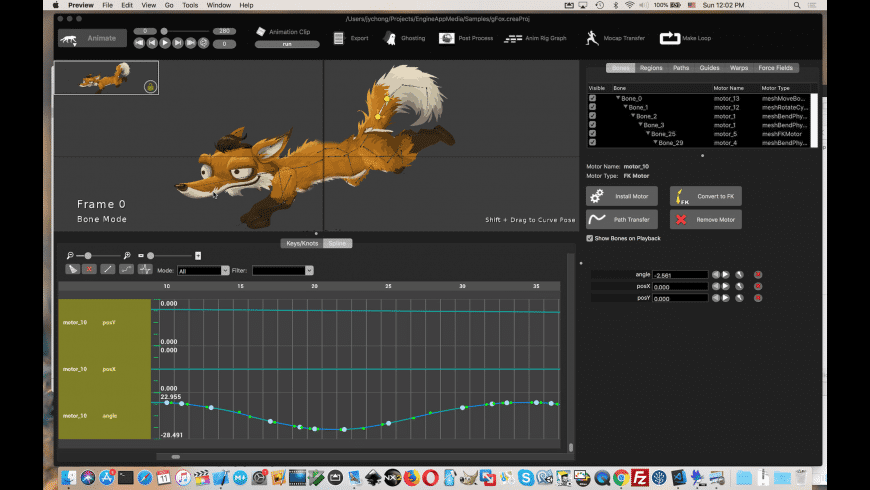This screenshot has width=870, height=490.
Task: Click the Export icon
Action: point(338,38)
